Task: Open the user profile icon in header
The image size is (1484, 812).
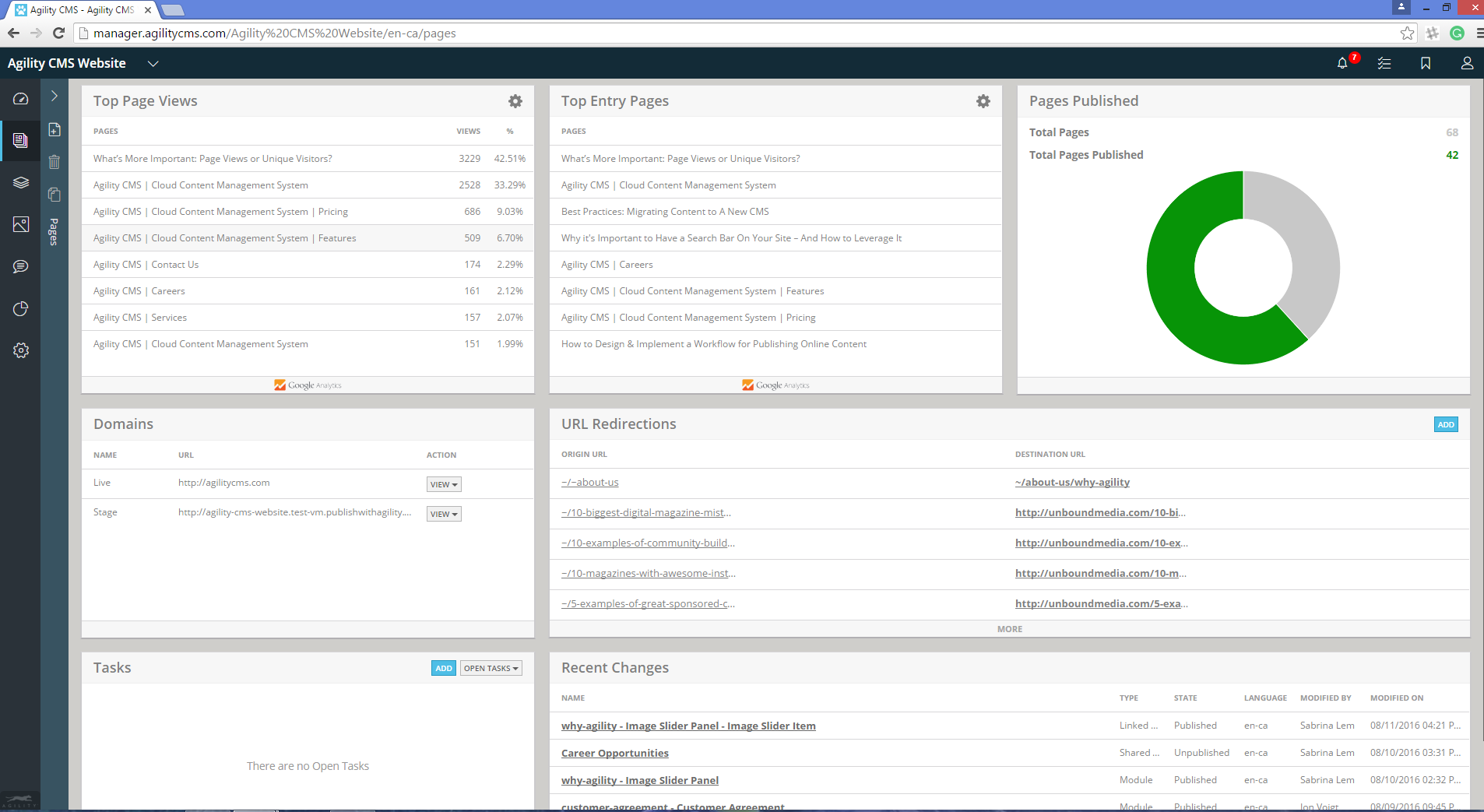Action: (1467, 64)
